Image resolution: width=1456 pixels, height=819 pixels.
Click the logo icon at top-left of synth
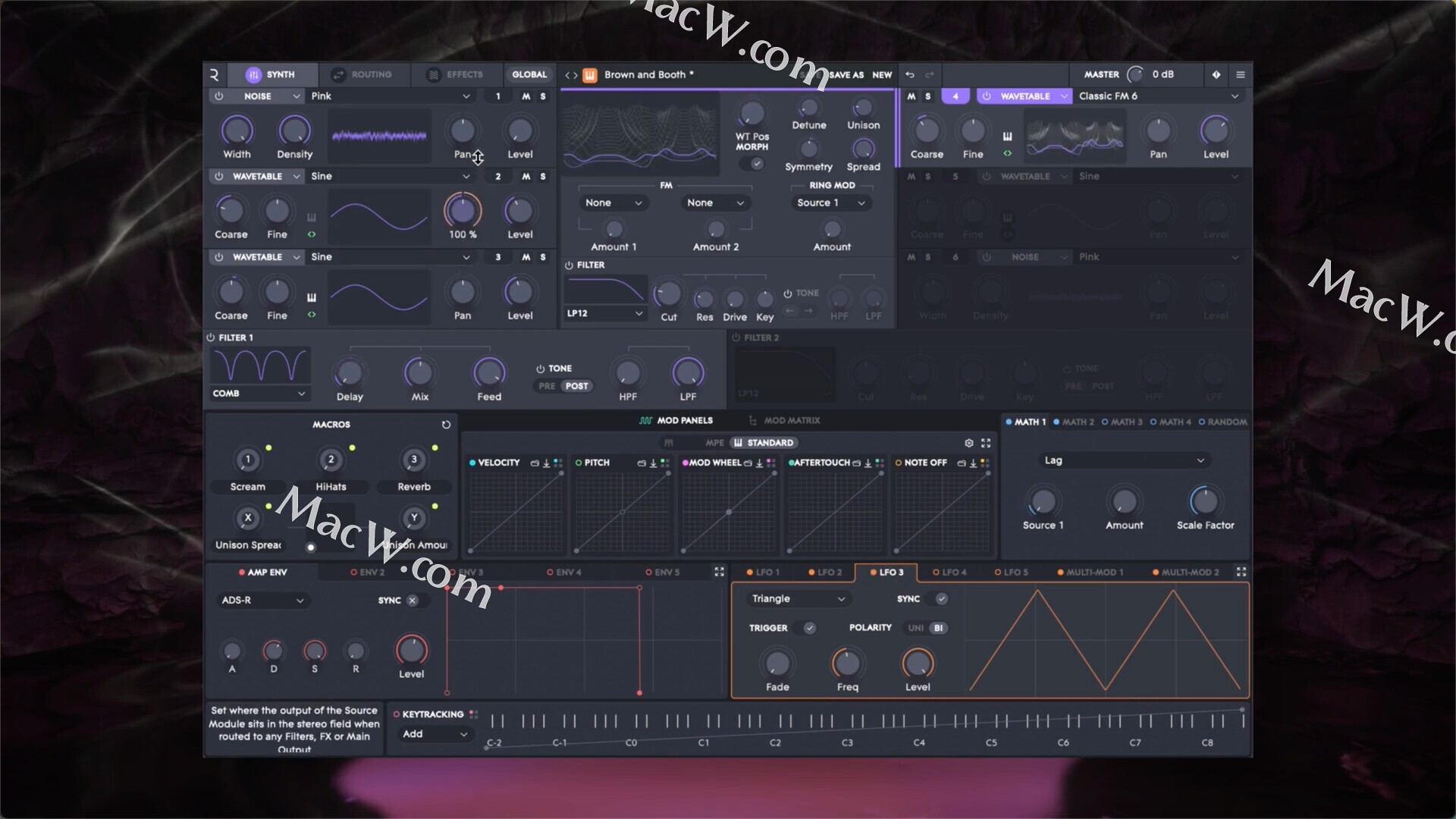coord(214,74)
